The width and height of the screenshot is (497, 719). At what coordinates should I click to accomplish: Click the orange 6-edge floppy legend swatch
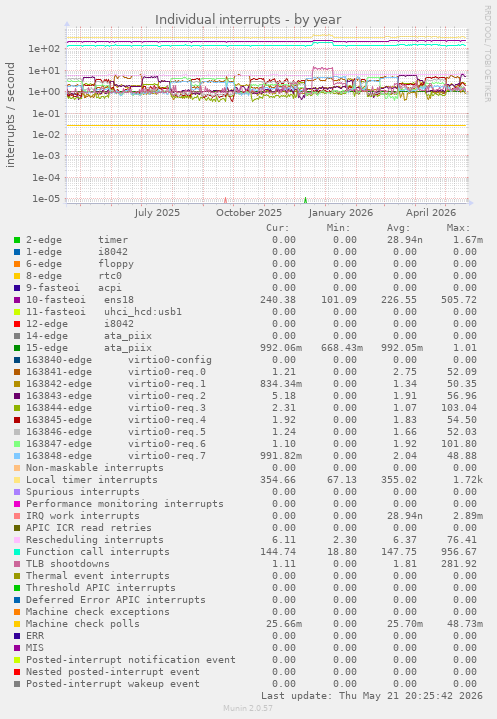point(17,264)
